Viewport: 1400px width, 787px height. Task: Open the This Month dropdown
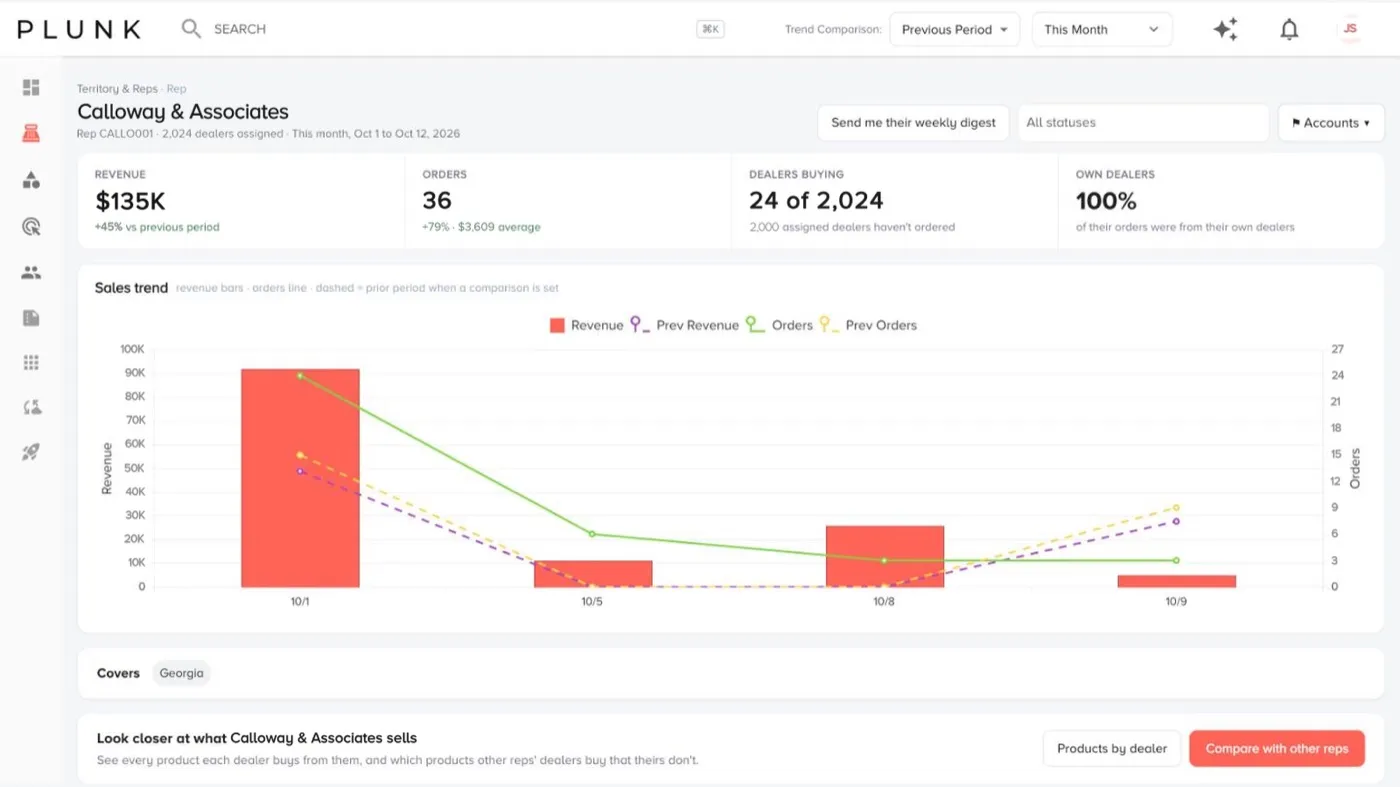1102,29
